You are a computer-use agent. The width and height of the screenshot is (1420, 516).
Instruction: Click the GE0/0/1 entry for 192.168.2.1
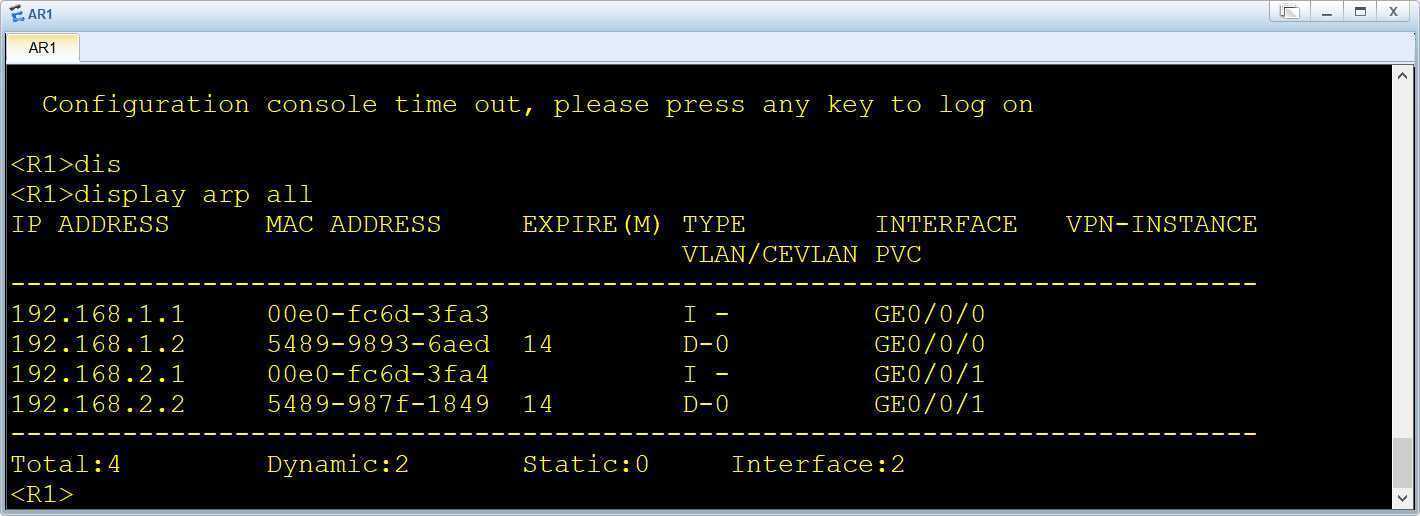pyautogui.click(x=930, y=374)
